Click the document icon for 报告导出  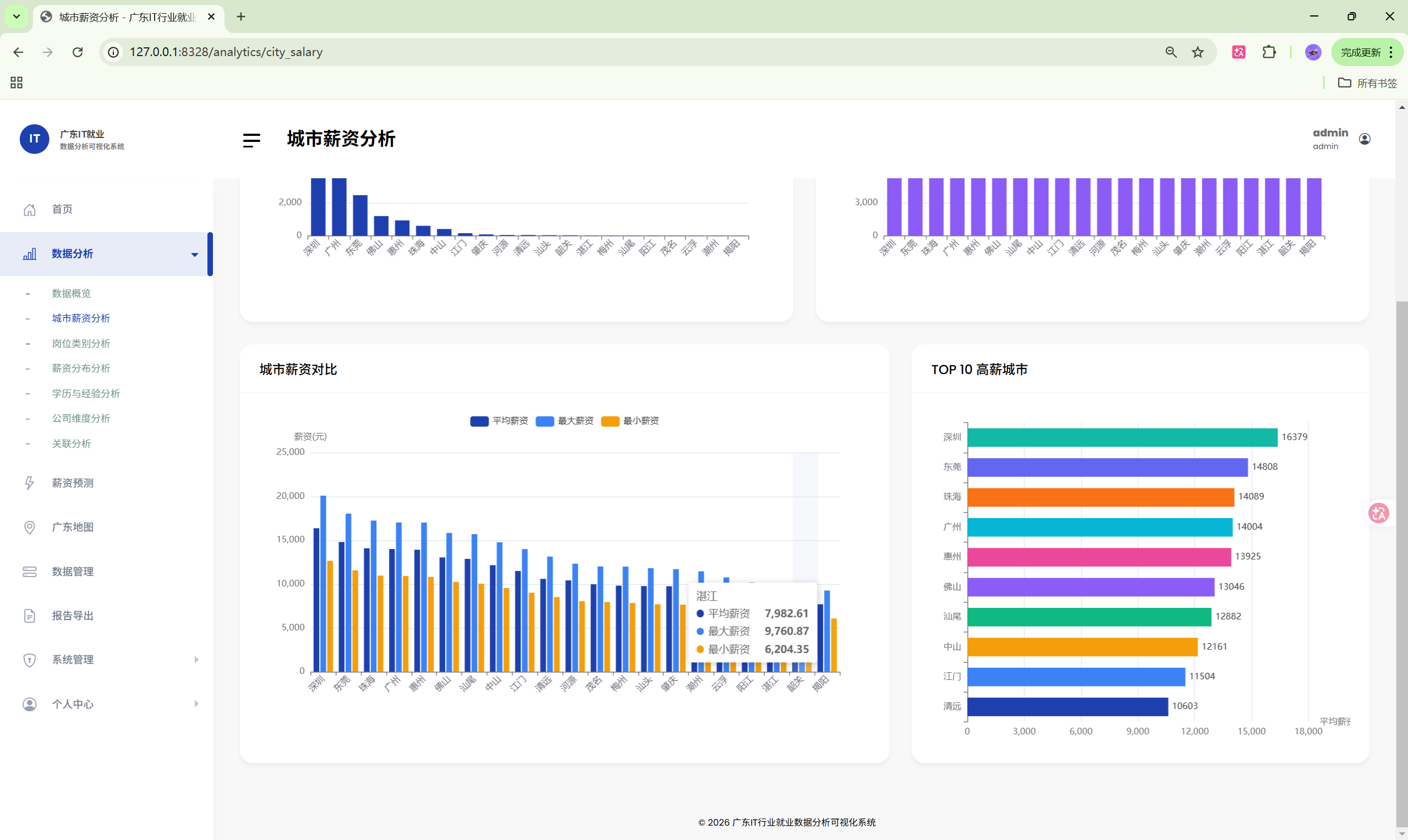(30, 616)
